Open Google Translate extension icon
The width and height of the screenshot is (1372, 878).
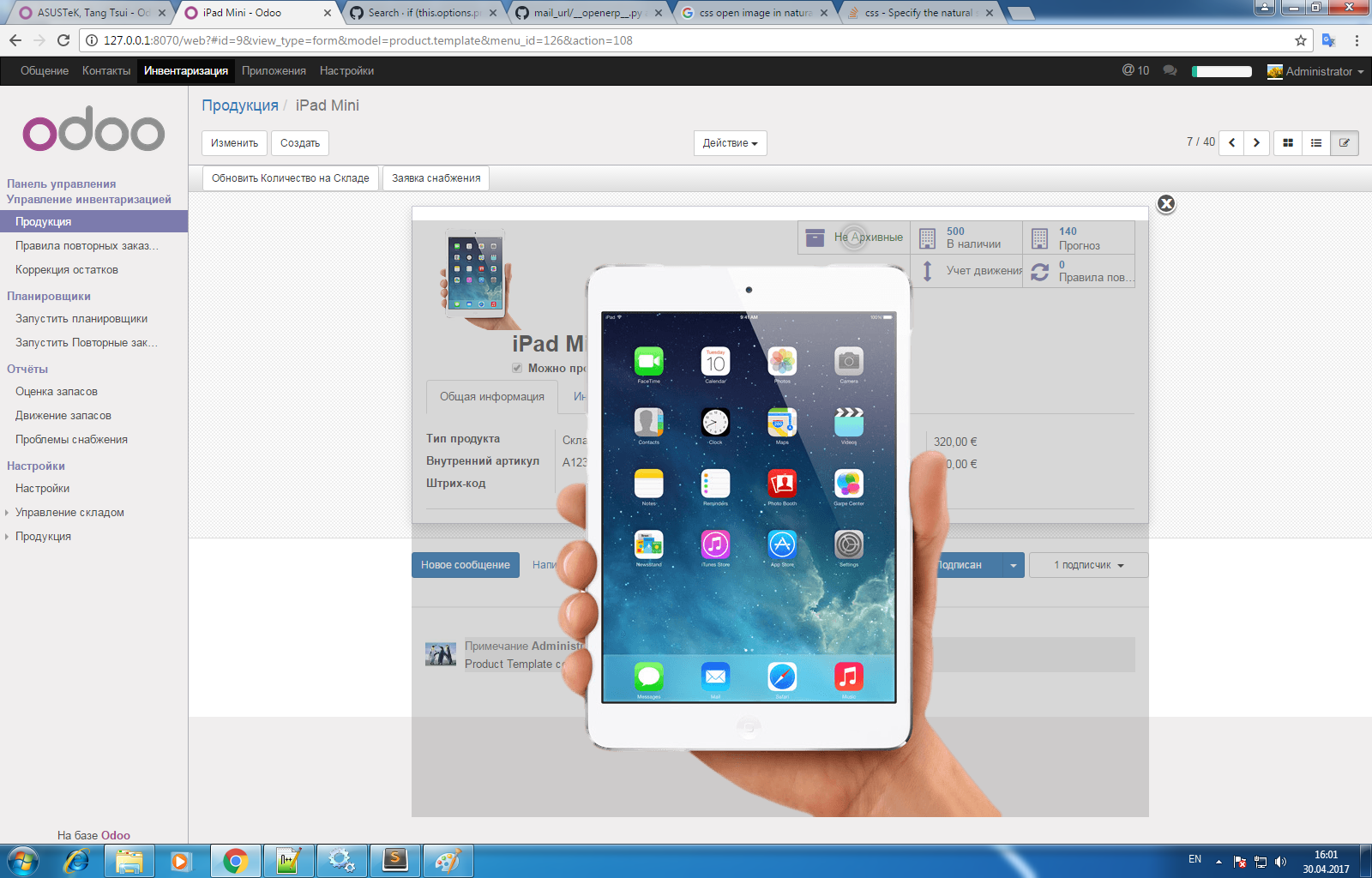(x=1328, y=40)
